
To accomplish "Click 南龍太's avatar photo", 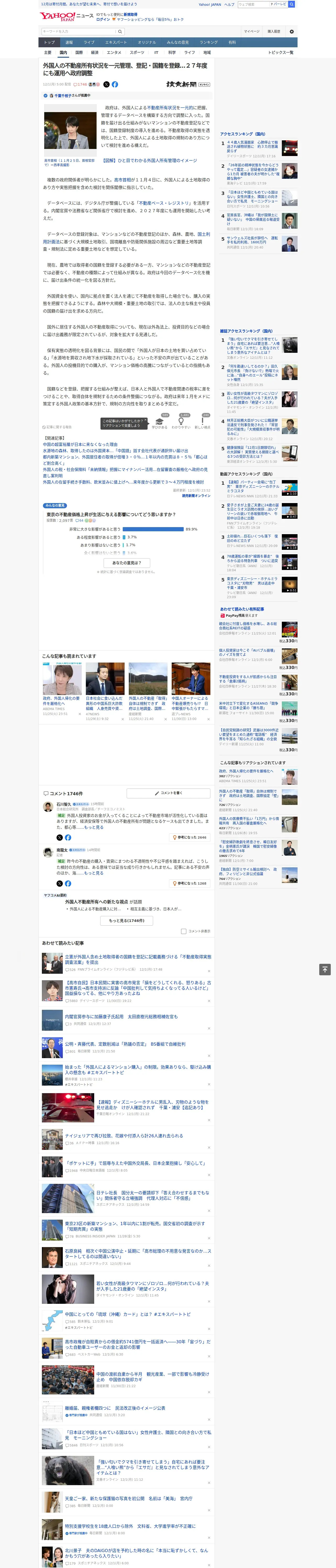I will coord(48,853).
